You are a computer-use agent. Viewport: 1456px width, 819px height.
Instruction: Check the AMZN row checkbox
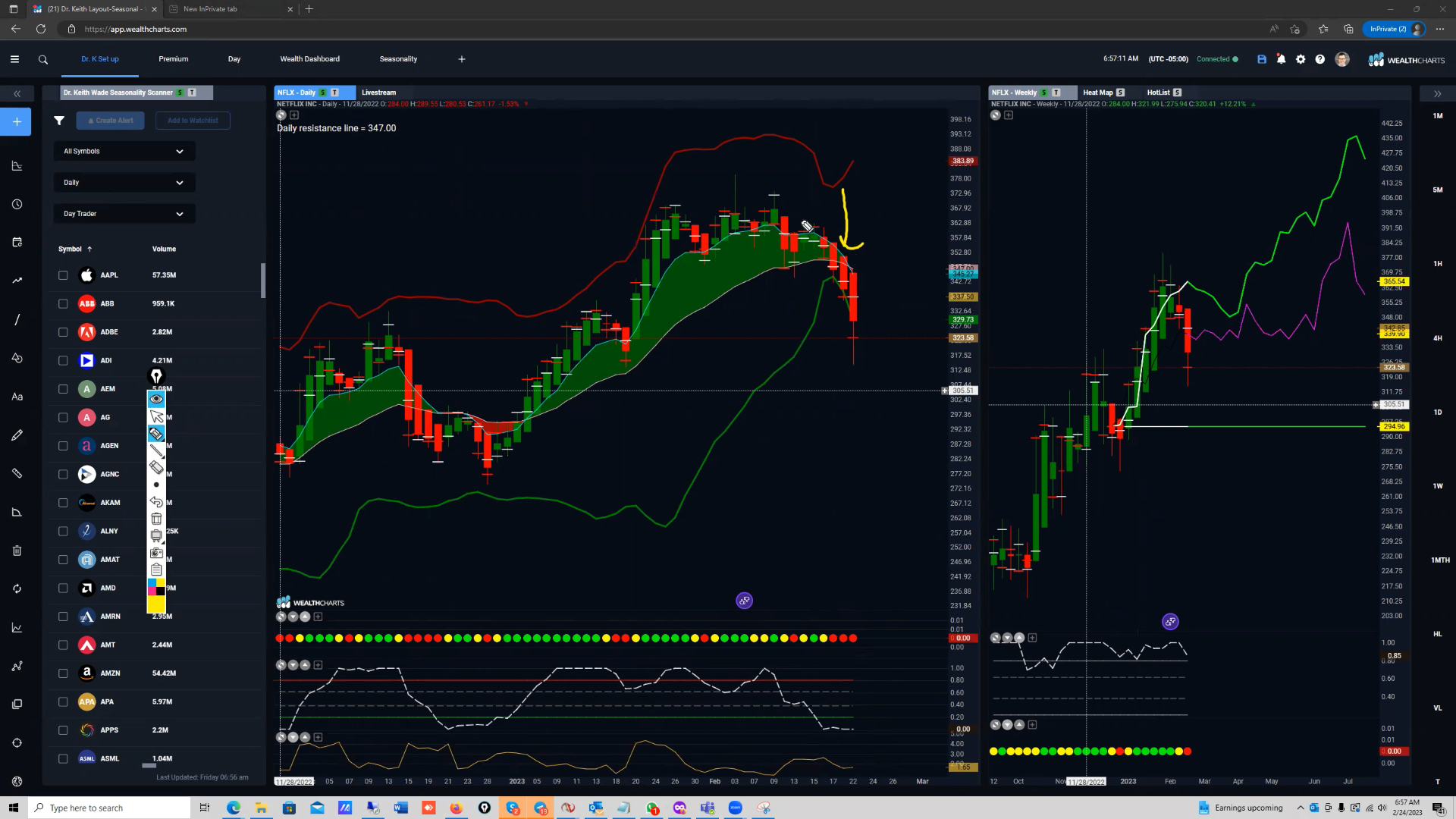tap(63, 673)
